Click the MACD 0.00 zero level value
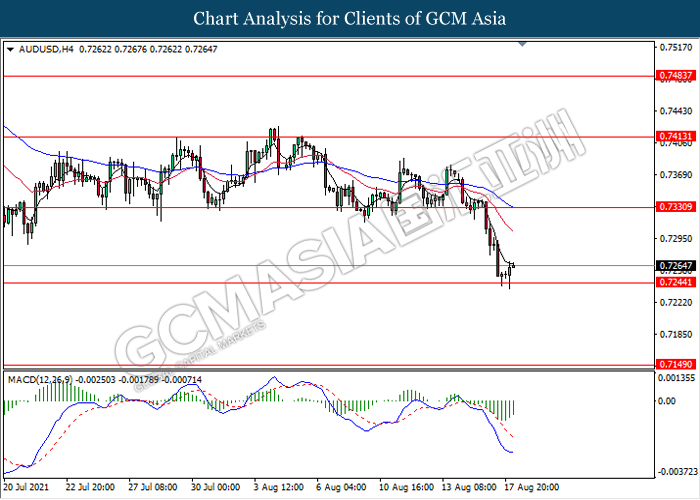The width and height of the screenshot is (700, 500). click(667, 401)
